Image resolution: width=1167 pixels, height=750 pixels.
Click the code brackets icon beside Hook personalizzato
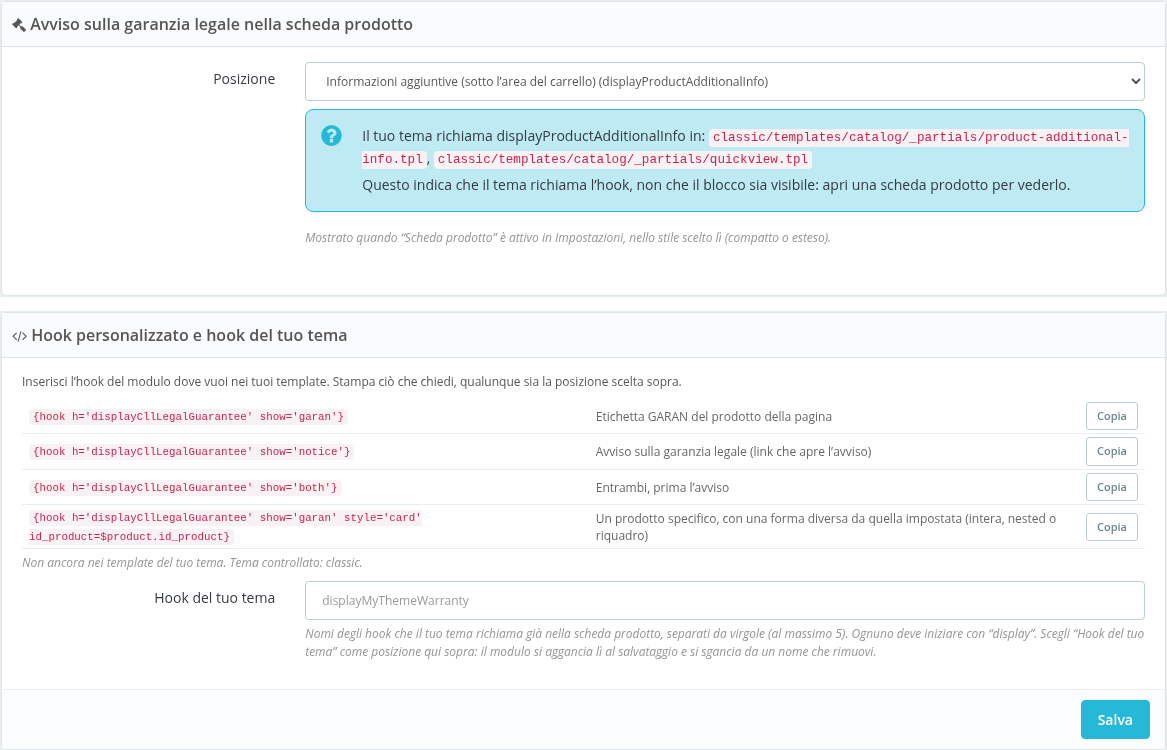pos(19,336)
